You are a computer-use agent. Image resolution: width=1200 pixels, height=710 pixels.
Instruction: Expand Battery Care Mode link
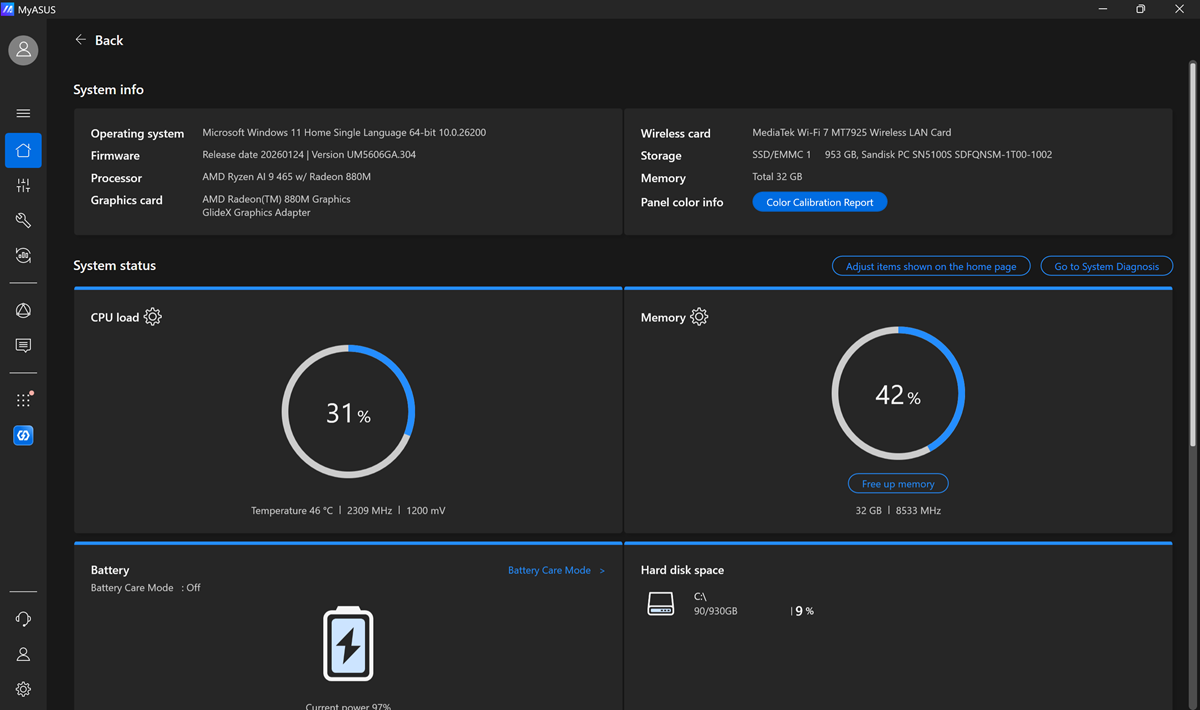pos(556,570)
